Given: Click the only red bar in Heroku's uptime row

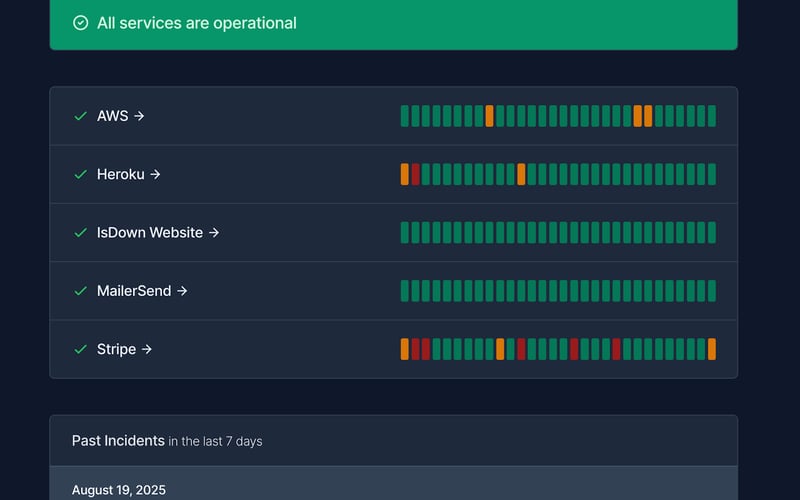Looking at the screenshot, I should [x=415, y=174].
